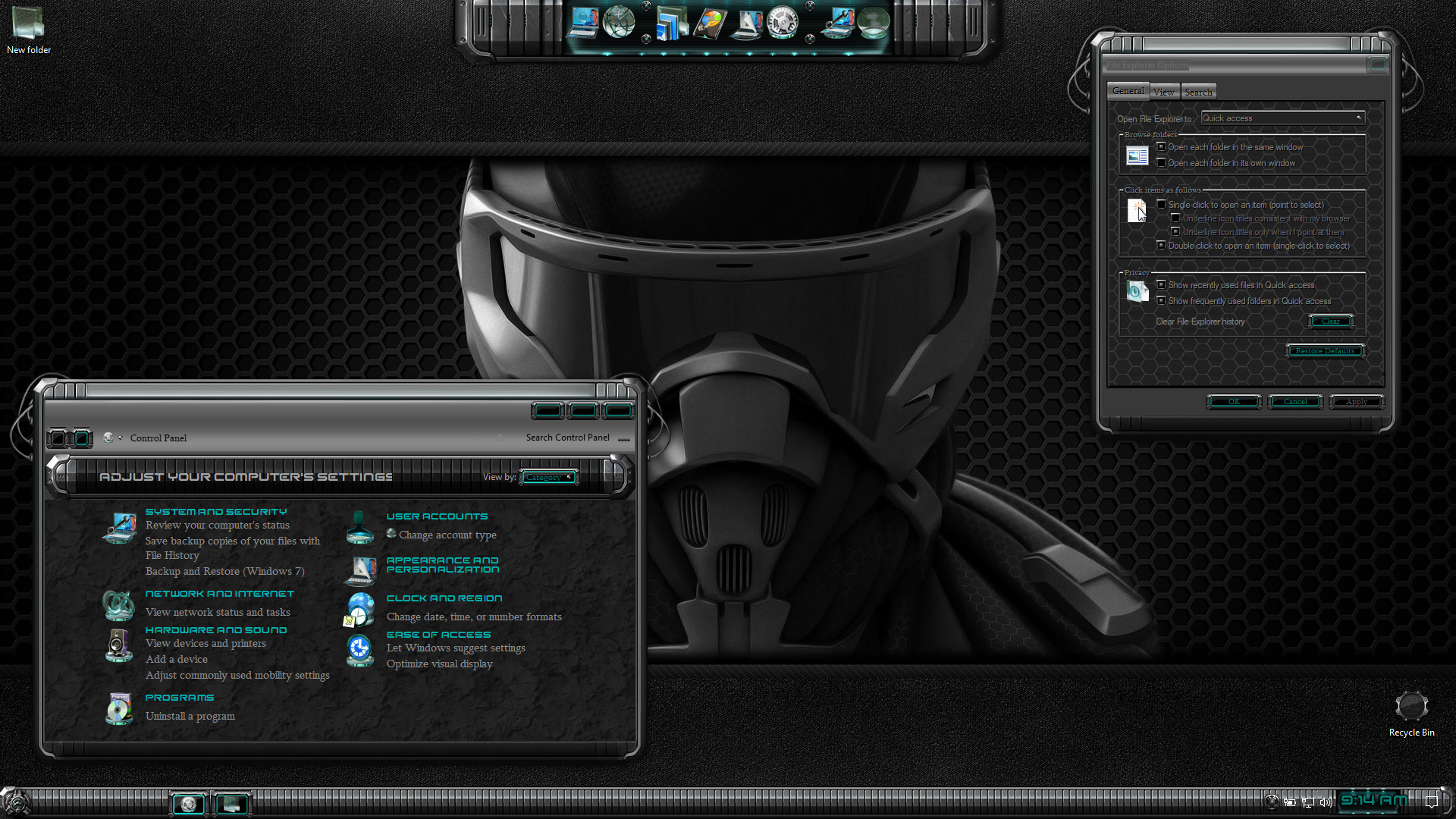Click the disk defragmenter pie chart dock icon
The width and height of the screenshot is (1456, 819).
point(710,23)
